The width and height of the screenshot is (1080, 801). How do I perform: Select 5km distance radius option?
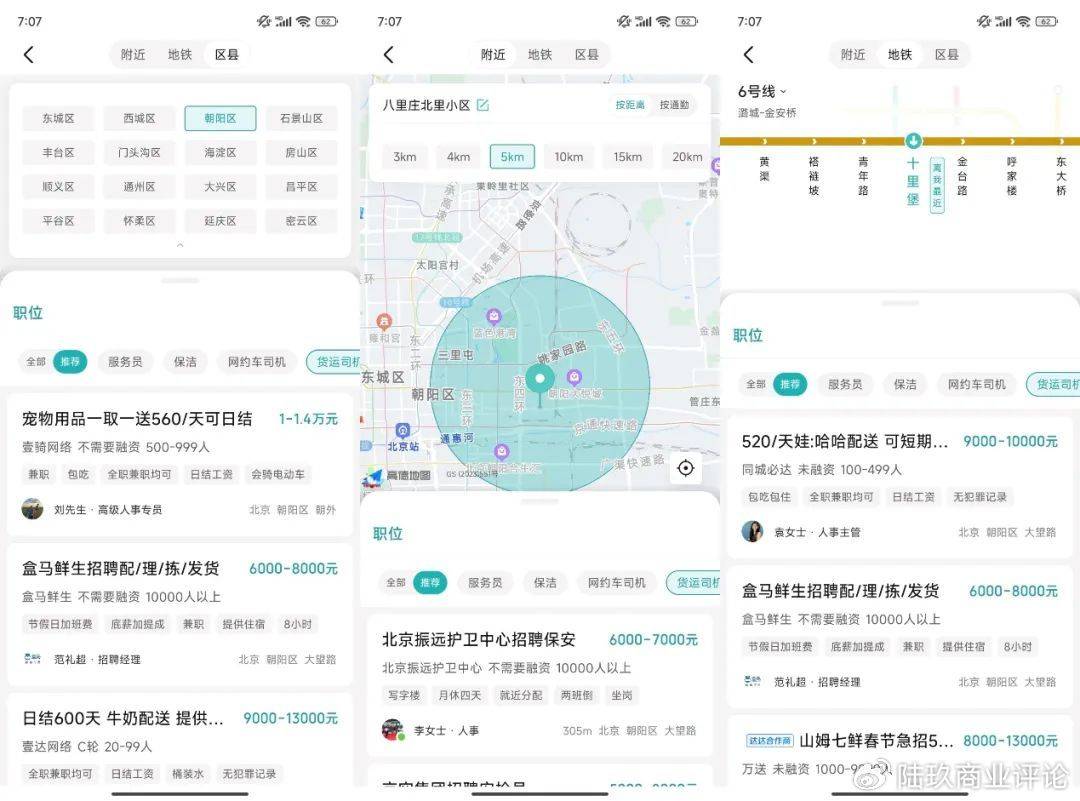pos(512,157)
